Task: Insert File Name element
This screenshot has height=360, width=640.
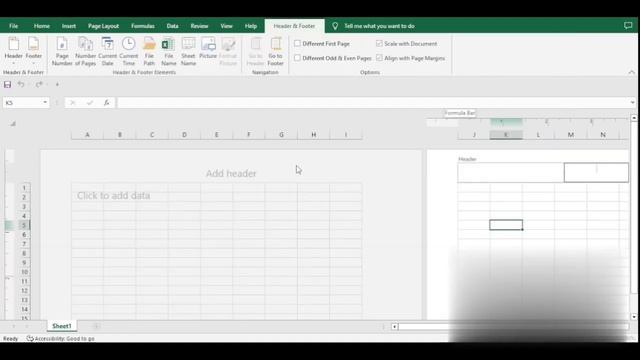Action: coord(169,51)
